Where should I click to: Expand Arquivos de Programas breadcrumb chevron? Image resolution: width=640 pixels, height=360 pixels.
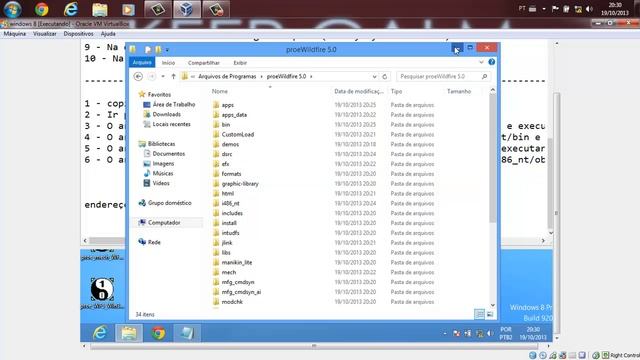coord(262,76)
